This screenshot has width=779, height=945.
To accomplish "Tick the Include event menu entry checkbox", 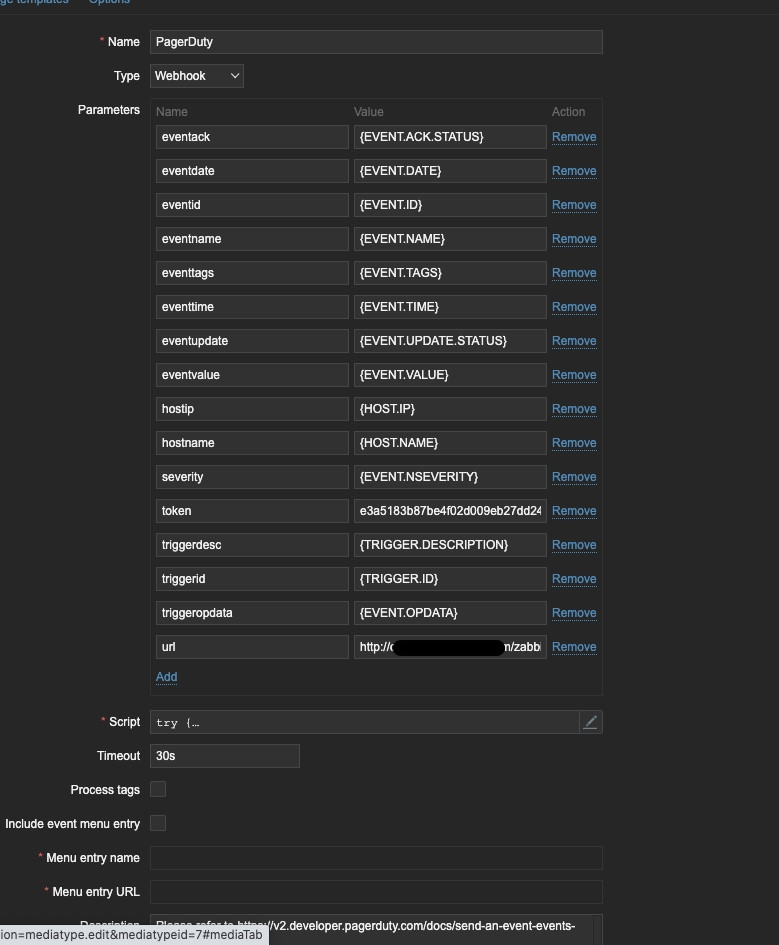I will pyautogui.click(x=158, y=824).
